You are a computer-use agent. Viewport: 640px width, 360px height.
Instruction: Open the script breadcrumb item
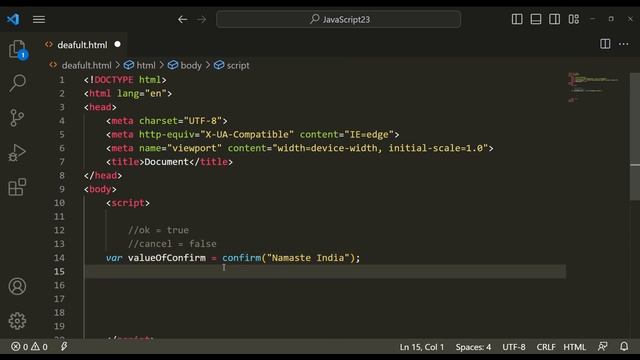(232, 65)
